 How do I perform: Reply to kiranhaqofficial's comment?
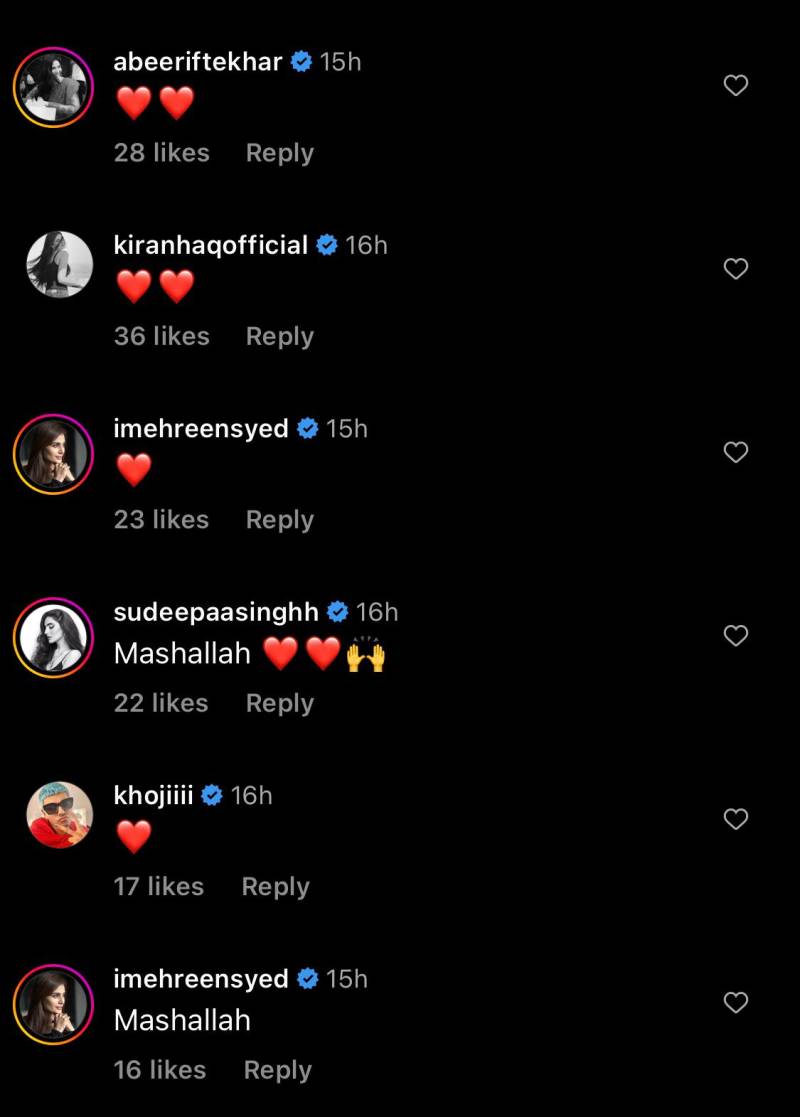pos(279,336)
